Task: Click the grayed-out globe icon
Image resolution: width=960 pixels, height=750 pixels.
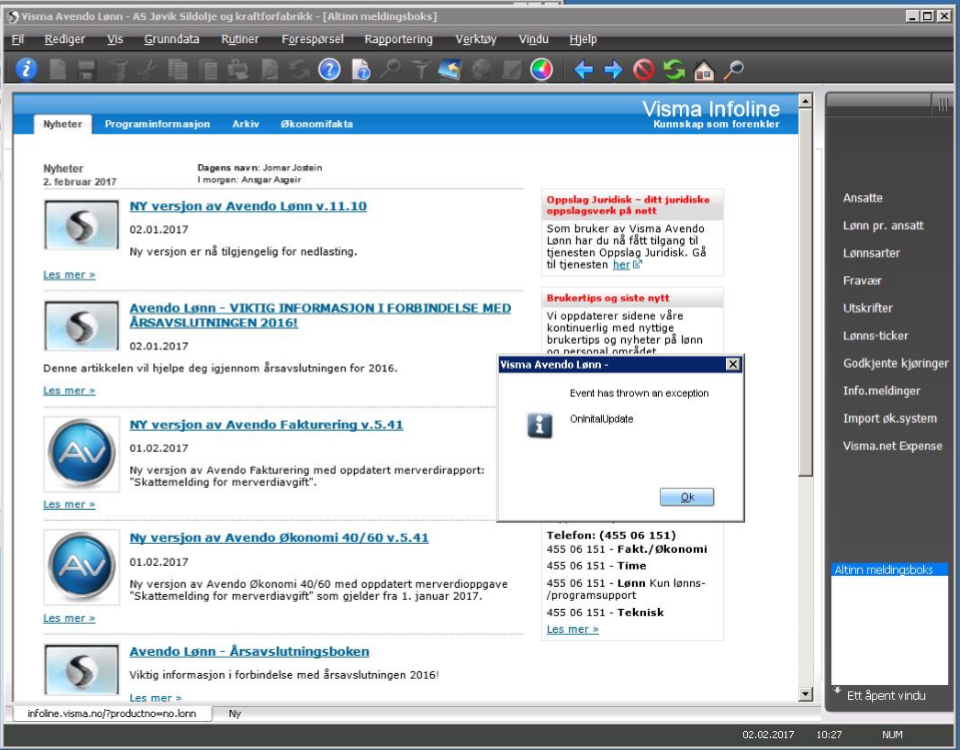Action: [481, 70]
